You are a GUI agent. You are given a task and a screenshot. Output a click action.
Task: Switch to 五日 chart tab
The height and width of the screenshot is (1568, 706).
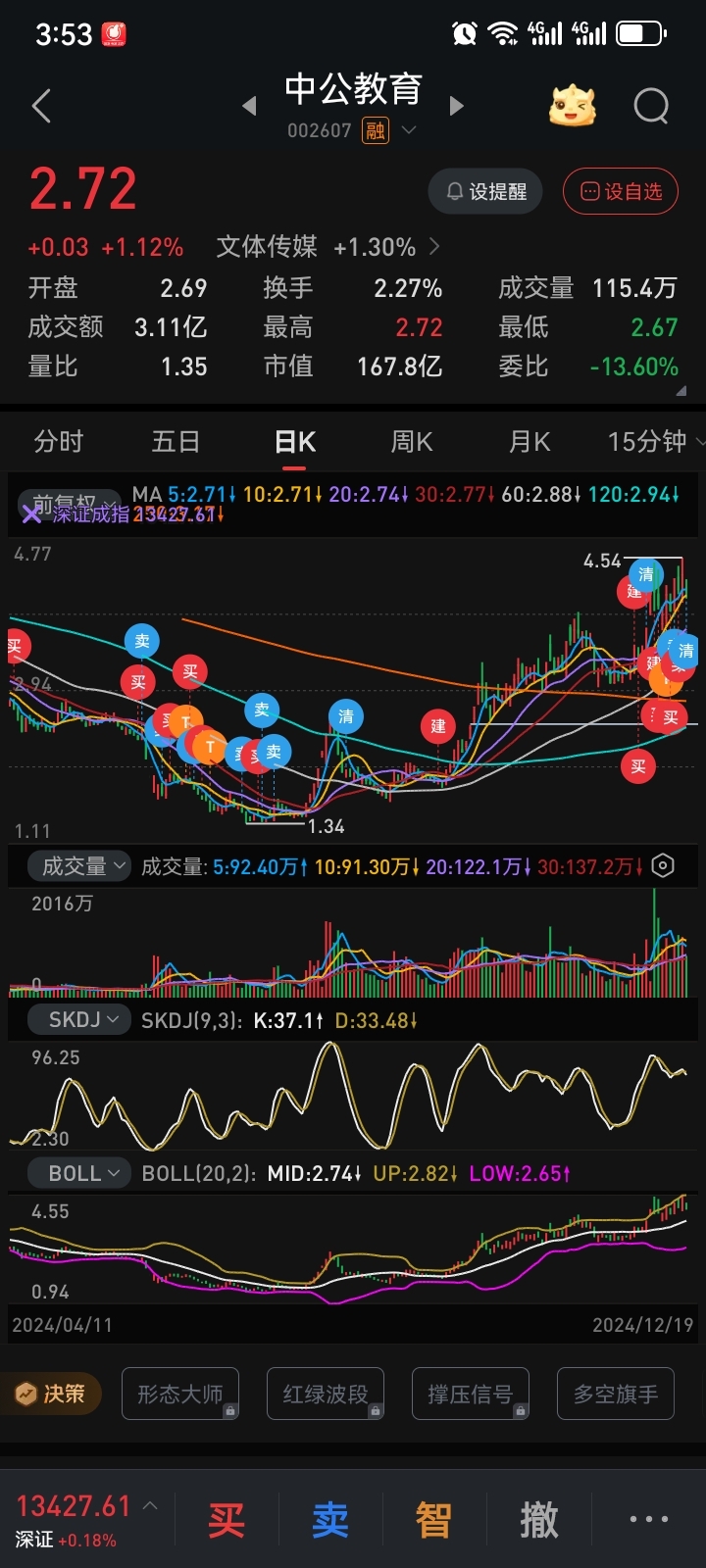pos(176,442)
